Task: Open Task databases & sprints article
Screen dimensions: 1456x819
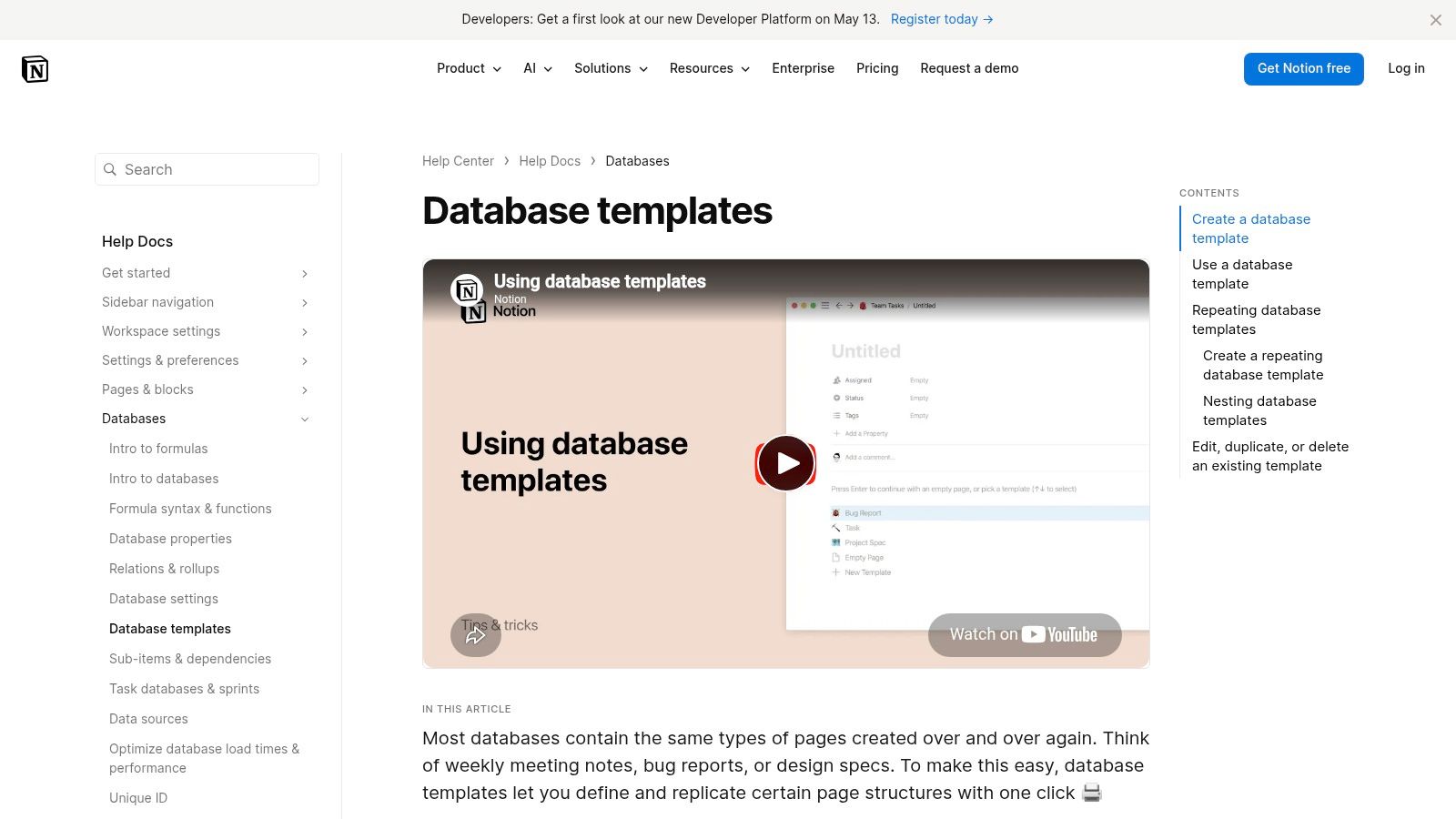Action: tap(184, 689)
